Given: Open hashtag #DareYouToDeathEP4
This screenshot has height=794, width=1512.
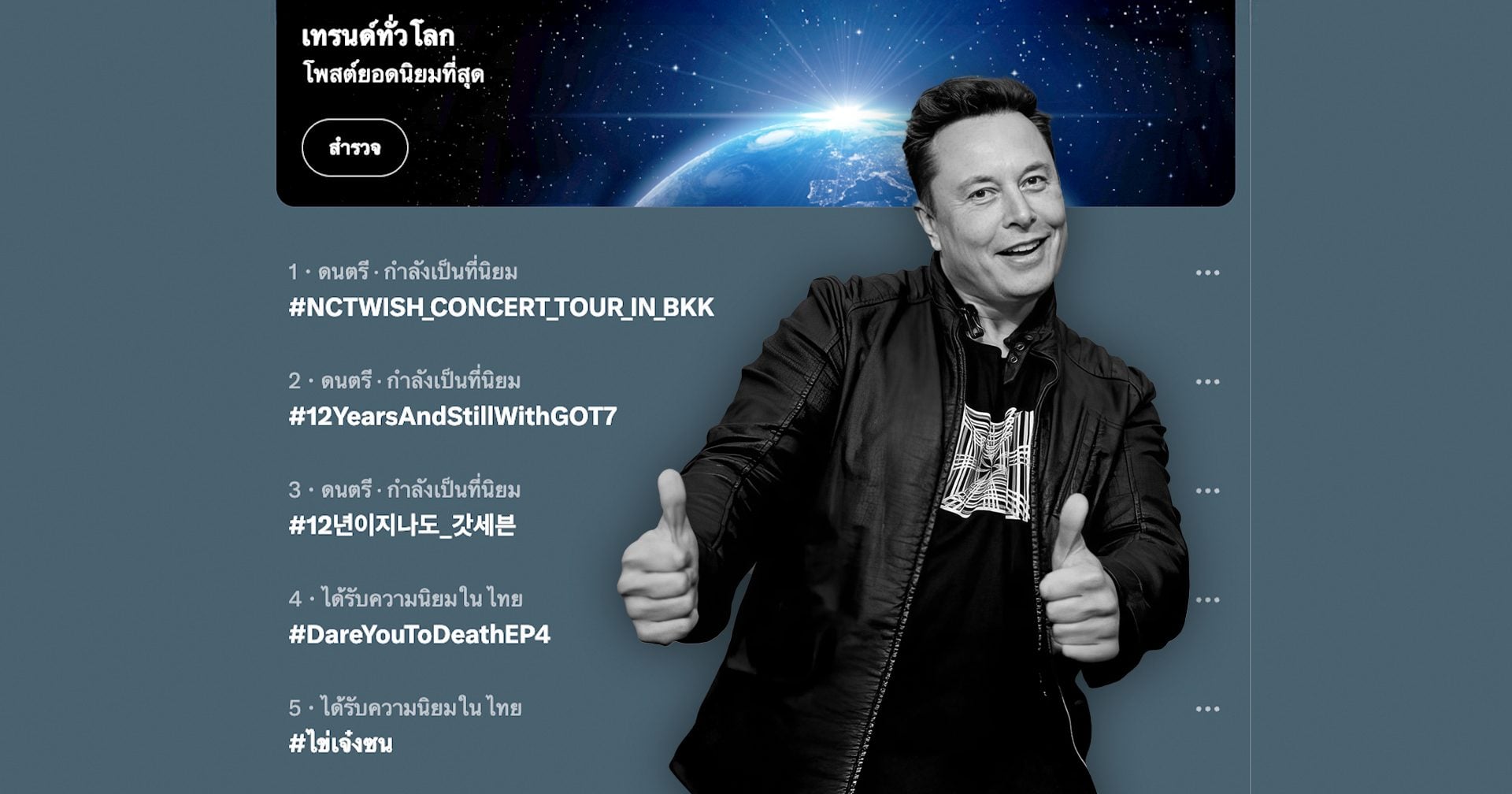Looking at the screenshot, I should tap(419, 634).
